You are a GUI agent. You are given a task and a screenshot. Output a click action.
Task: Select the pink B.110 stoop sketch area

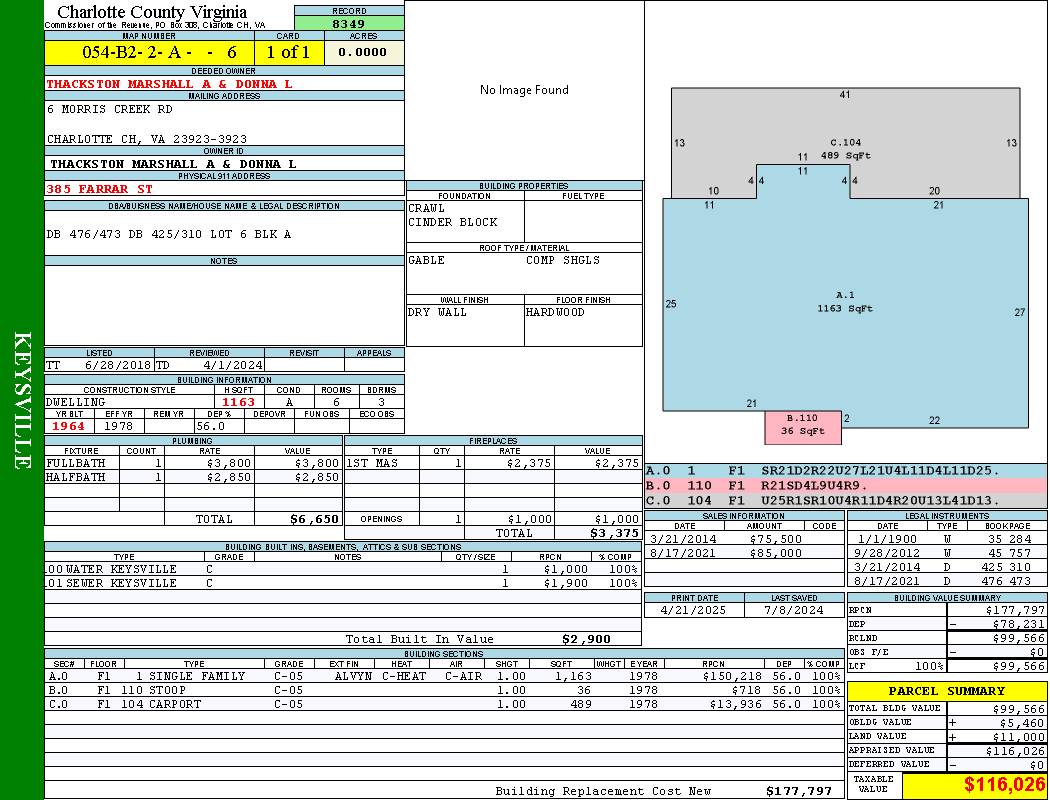[802, 426]
